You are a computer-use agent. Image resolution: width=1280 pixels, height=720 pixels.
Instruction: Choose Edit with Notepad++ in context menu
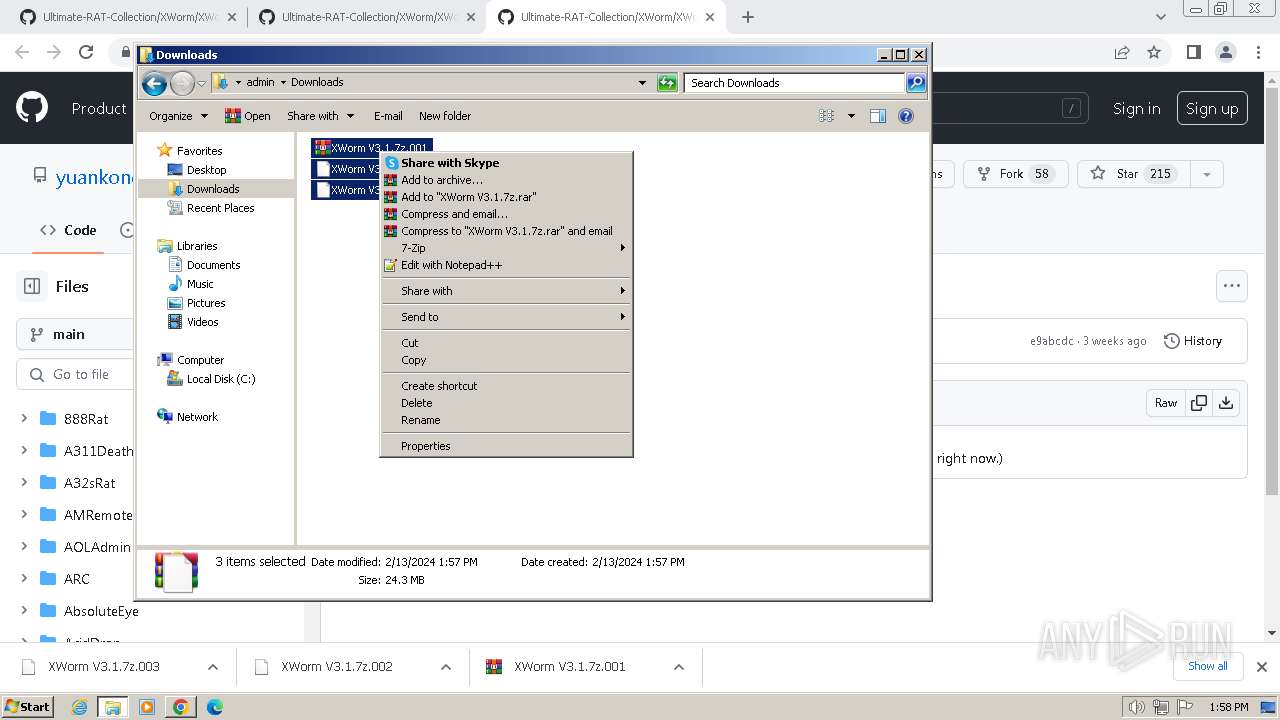[506, 265]
